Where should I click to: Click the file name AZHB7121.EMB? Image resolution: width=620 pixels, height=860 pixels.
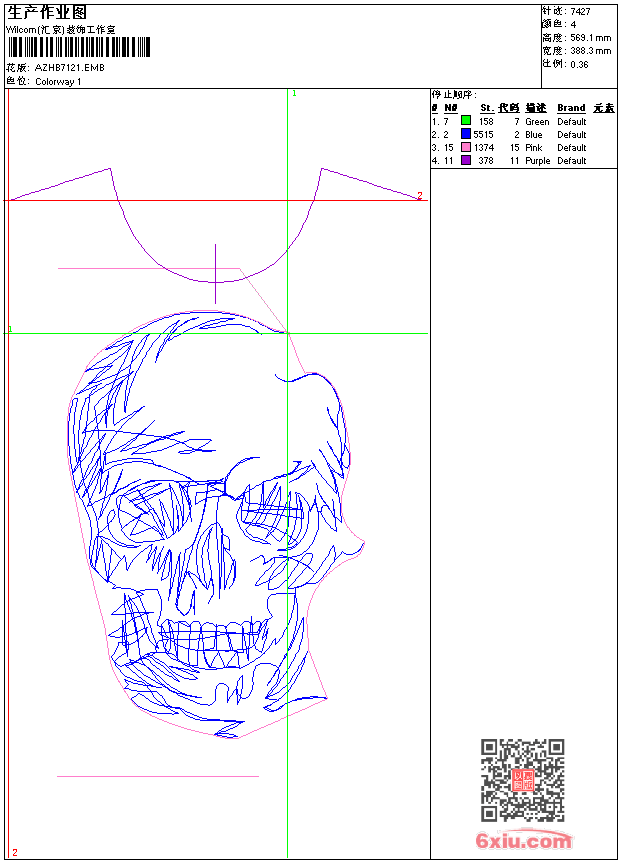point(69,68)
